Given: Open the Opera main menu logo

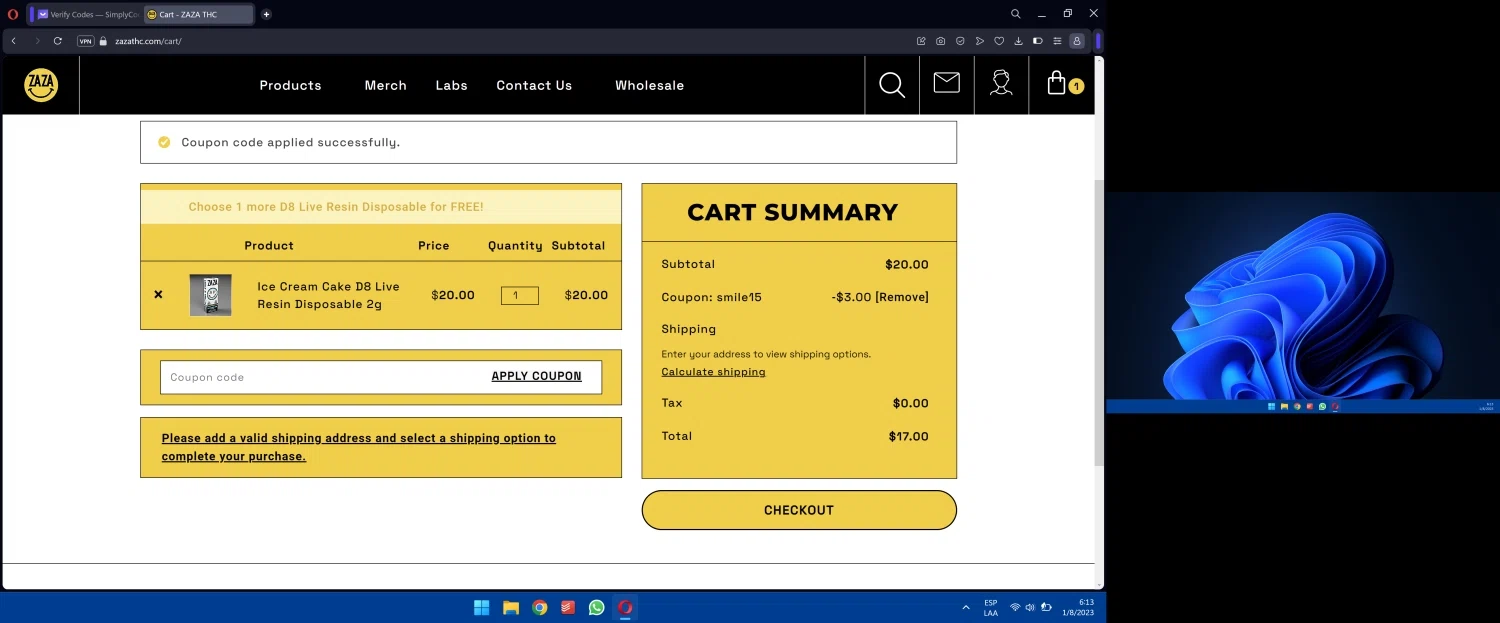Looking at the screenshot, I should coord(13,14).
